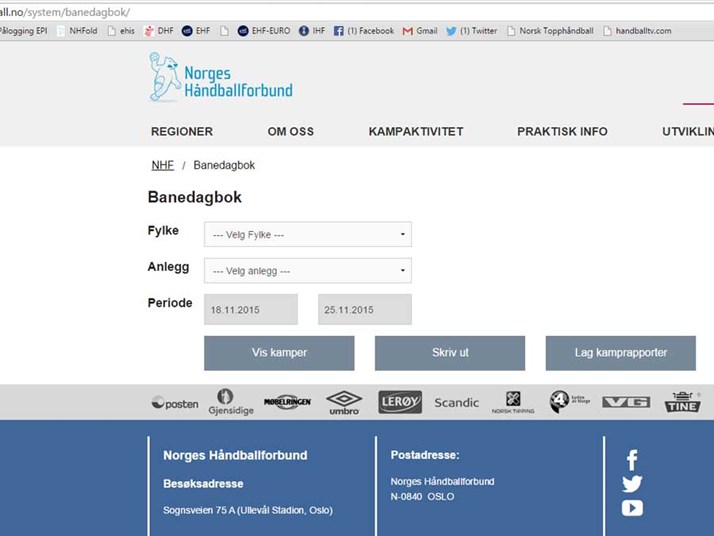Expand the Velg Fylke dropdown
714x536 pixels.
point(308,235)
